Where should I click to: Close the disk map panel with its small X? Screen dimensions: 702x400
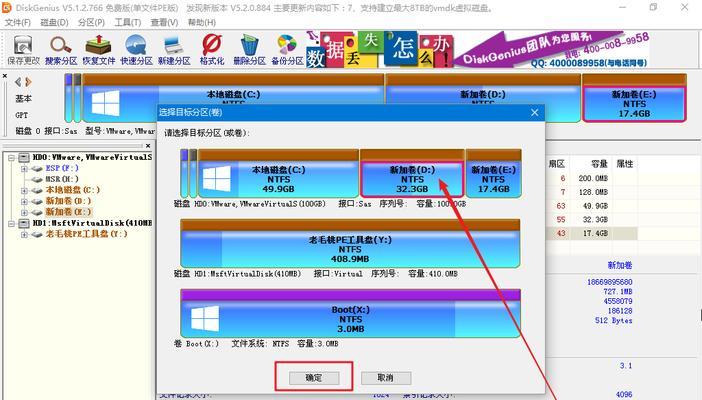click(x=4, y=76)
